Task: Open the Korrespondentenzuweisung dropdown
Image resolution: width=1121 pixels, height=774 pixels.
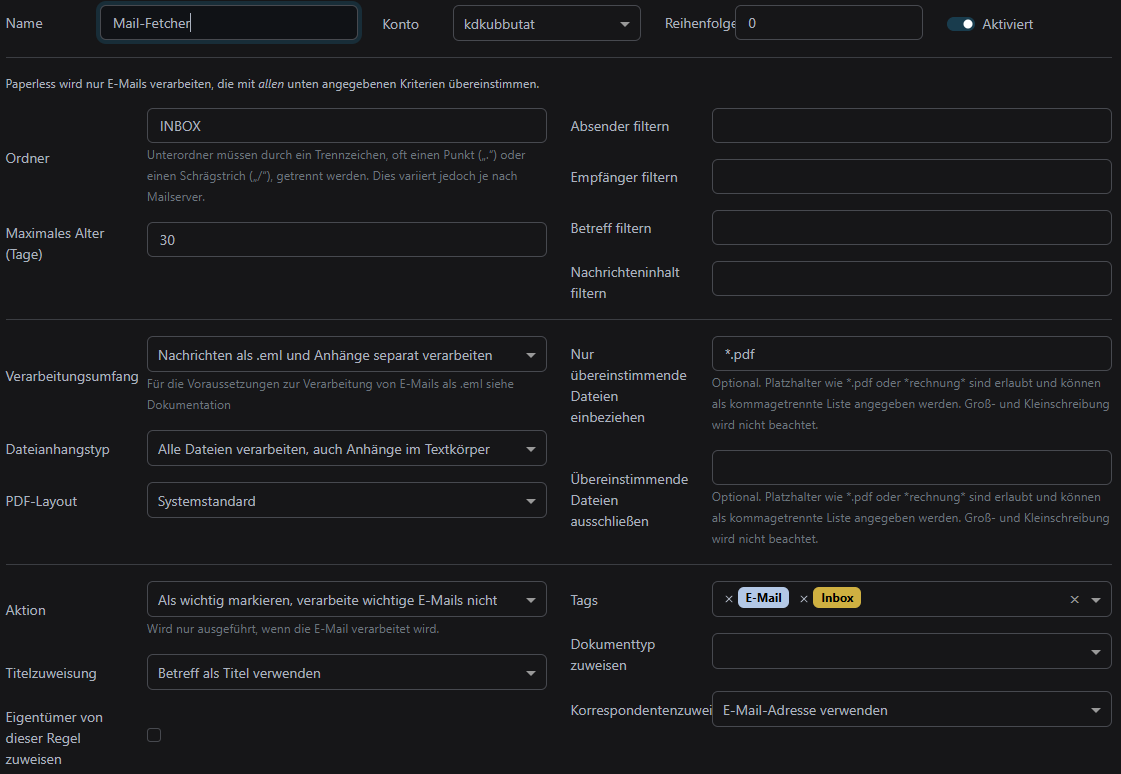Action: click(910, 710)
